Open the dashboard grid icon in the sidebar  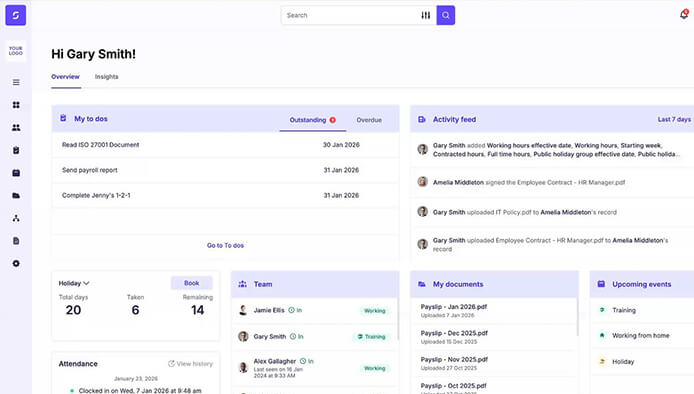(x=16, y=105)
